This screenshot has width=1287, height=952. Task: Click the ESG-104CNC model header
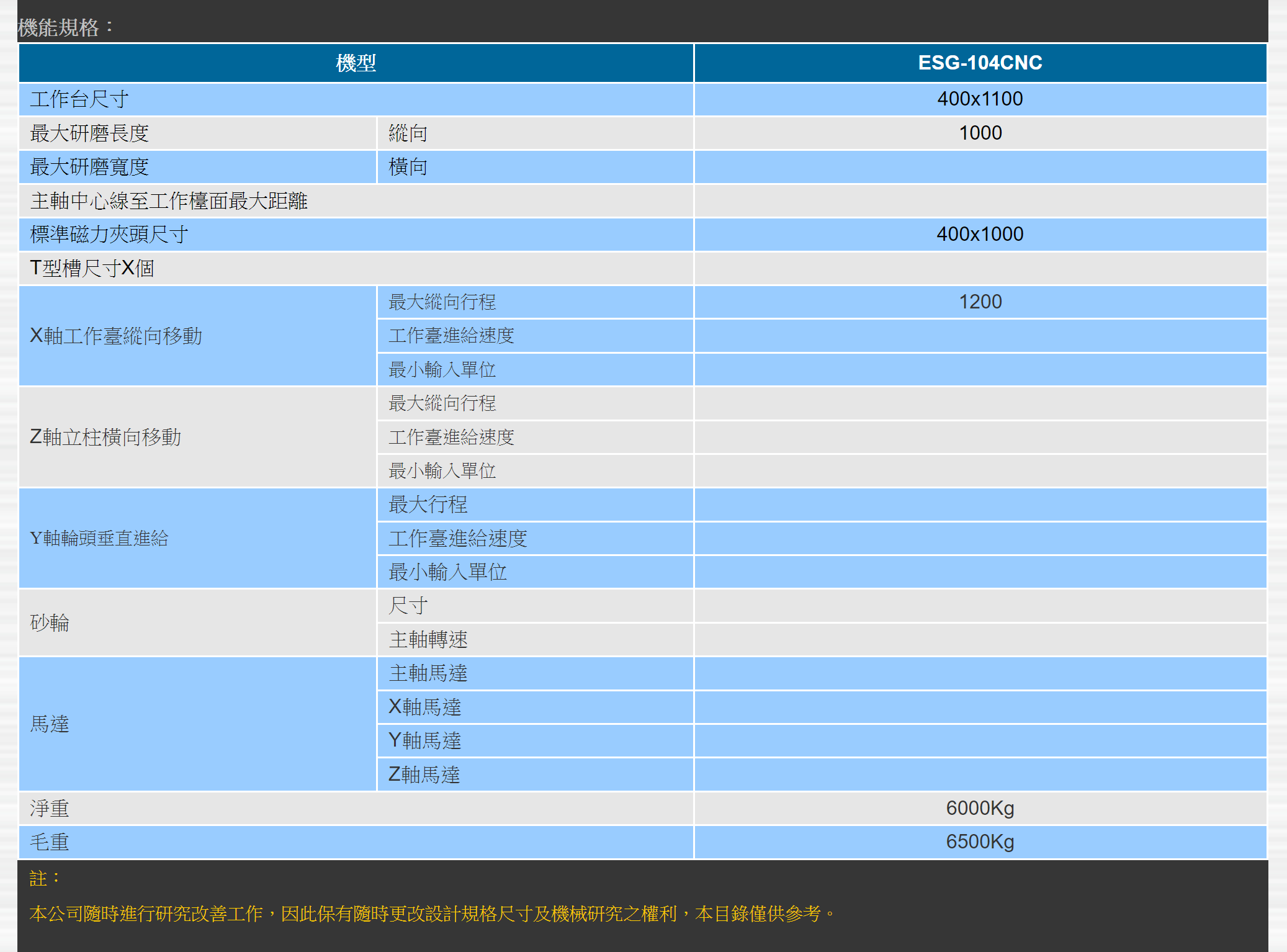[980, 63]
